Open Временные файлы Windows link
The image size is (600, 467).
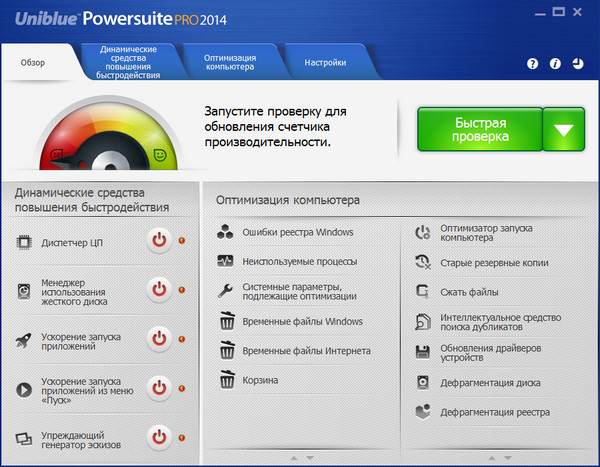[x=302, y=321]
